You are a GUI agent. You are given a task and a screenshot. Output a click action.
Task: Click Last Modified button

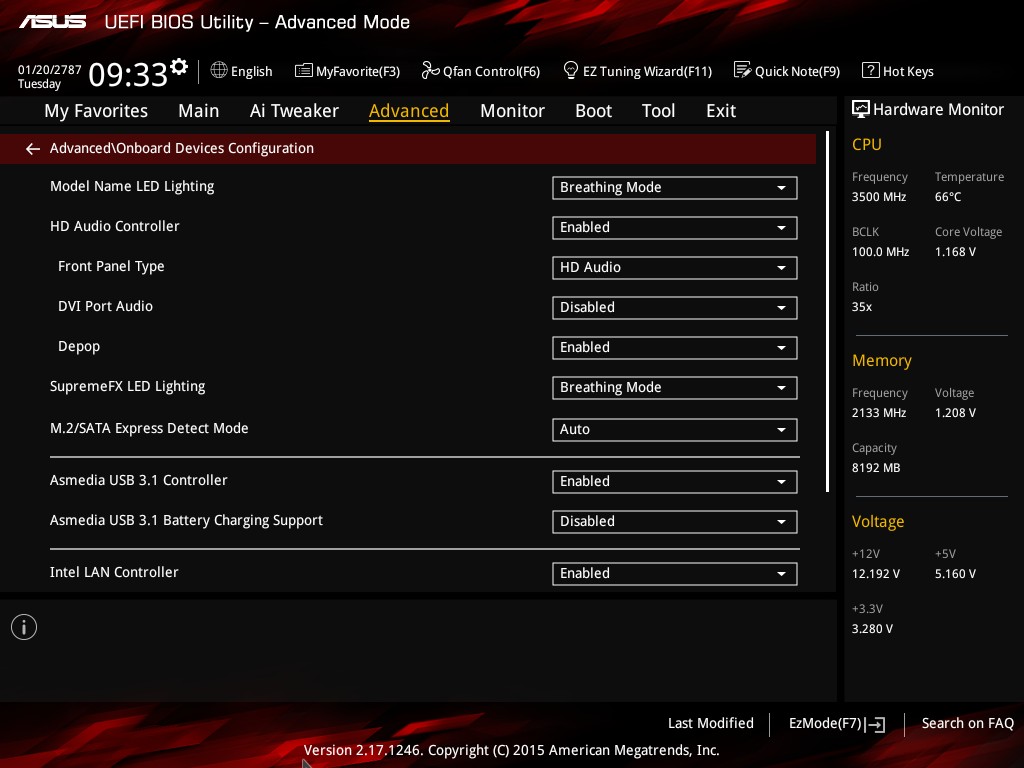[x=711, y=723]
